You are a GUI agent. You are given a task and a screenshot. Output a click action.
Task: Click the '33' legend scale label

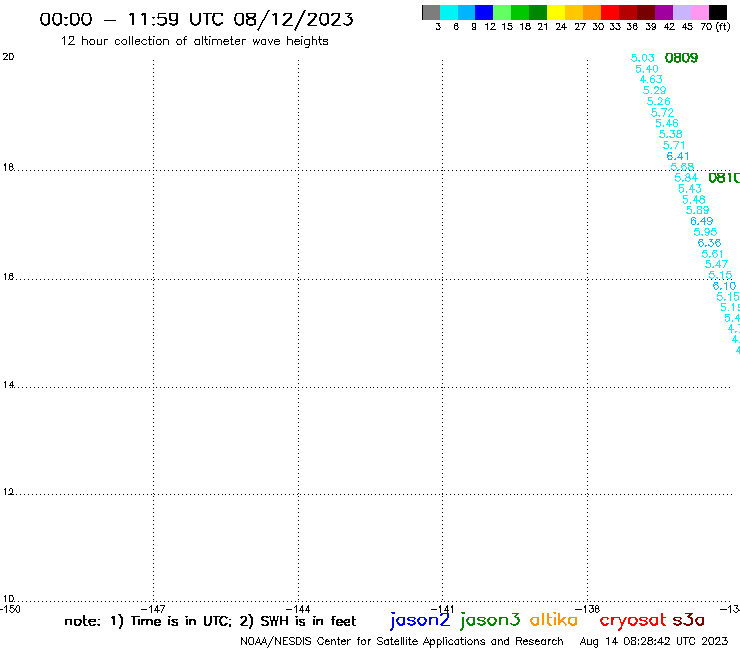pyautogui.click(x=615, y=27)
